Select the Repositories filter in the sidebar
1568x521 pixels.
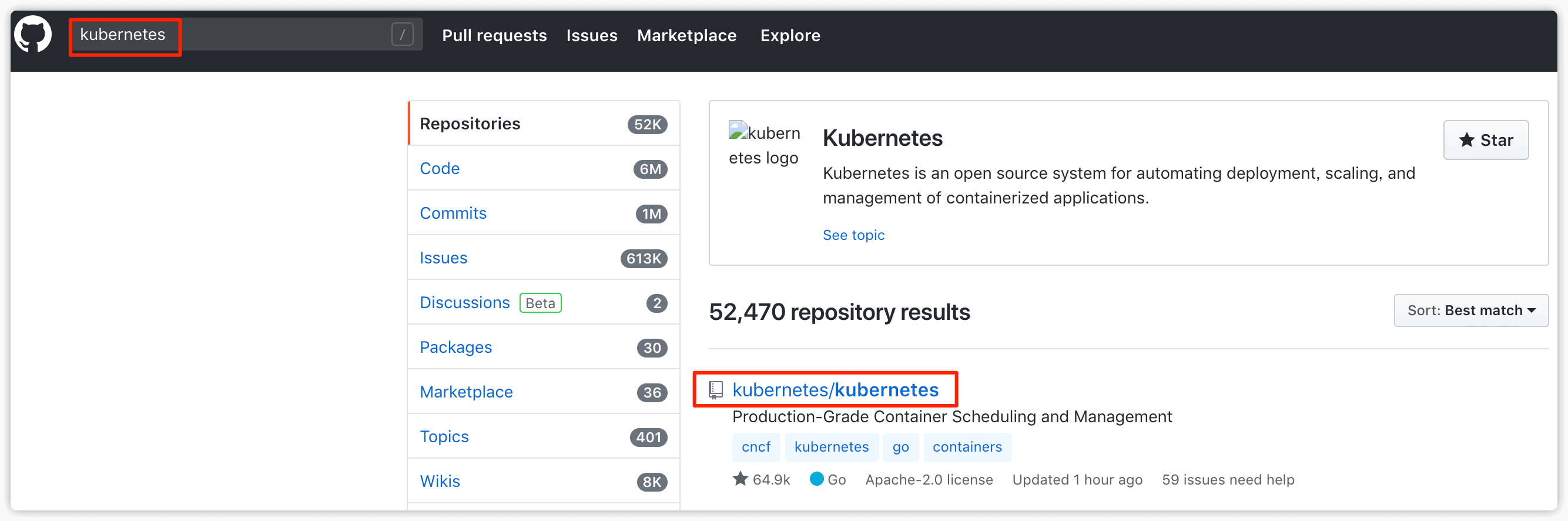(544, 123)
